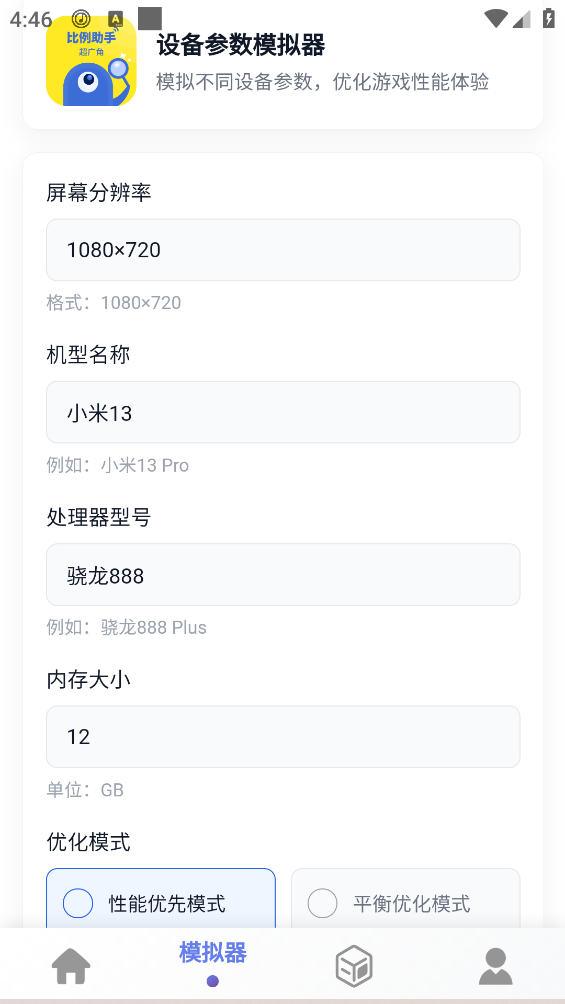Select the 平衡优化模式 radio option
This screenshot has width=565, height=1004.
pos(405,898)
